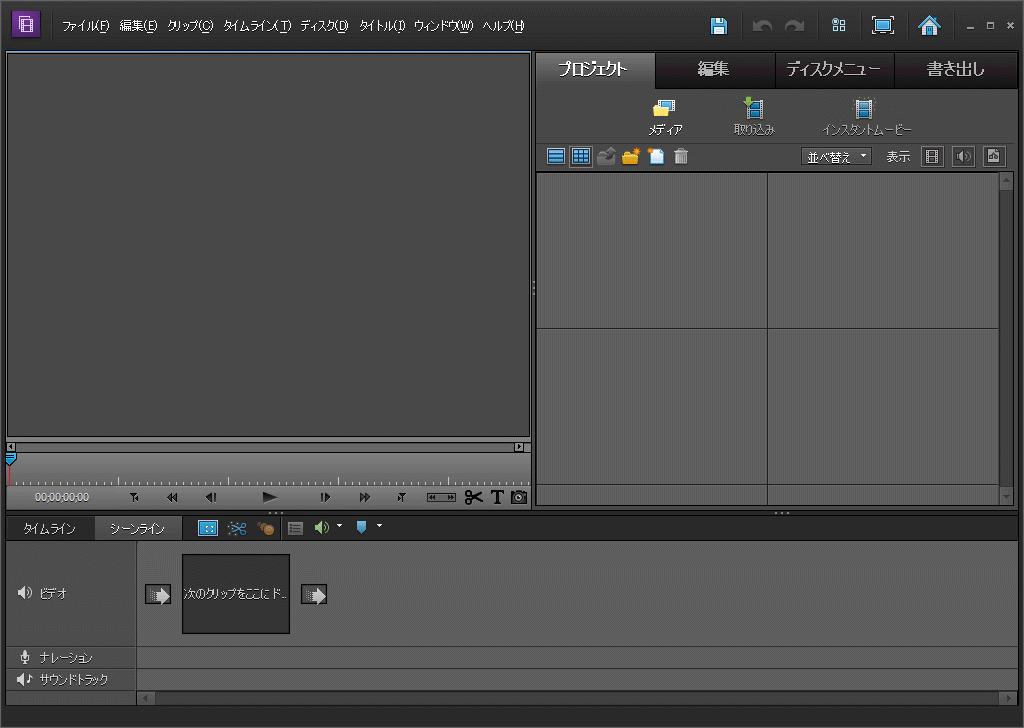Toggle the video filmstrip filter next to 表示
Image resolution: width=1024 pixels, height=728 pixels.
pyautogui.click(x=932, y=156)
